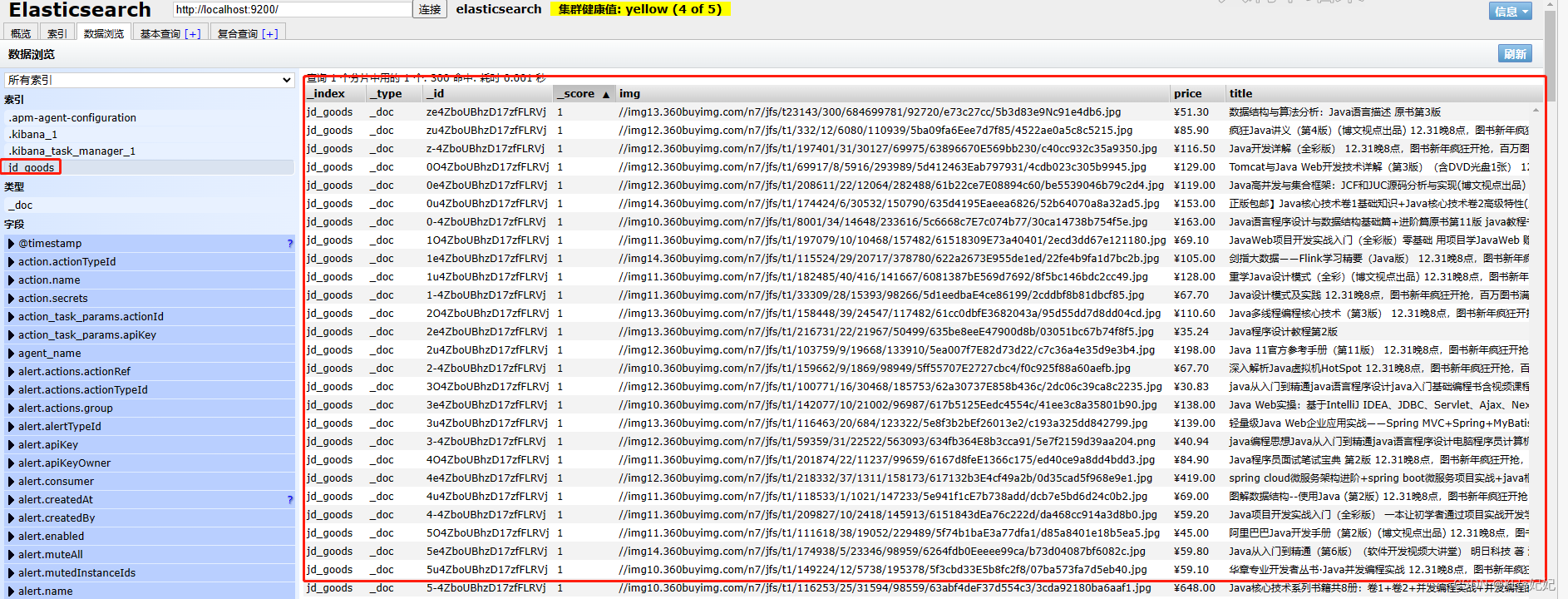Click the ¥116.50 price cell
Image resolution: width=1568 pixels, height=599 pixels.
(1195, 148)
